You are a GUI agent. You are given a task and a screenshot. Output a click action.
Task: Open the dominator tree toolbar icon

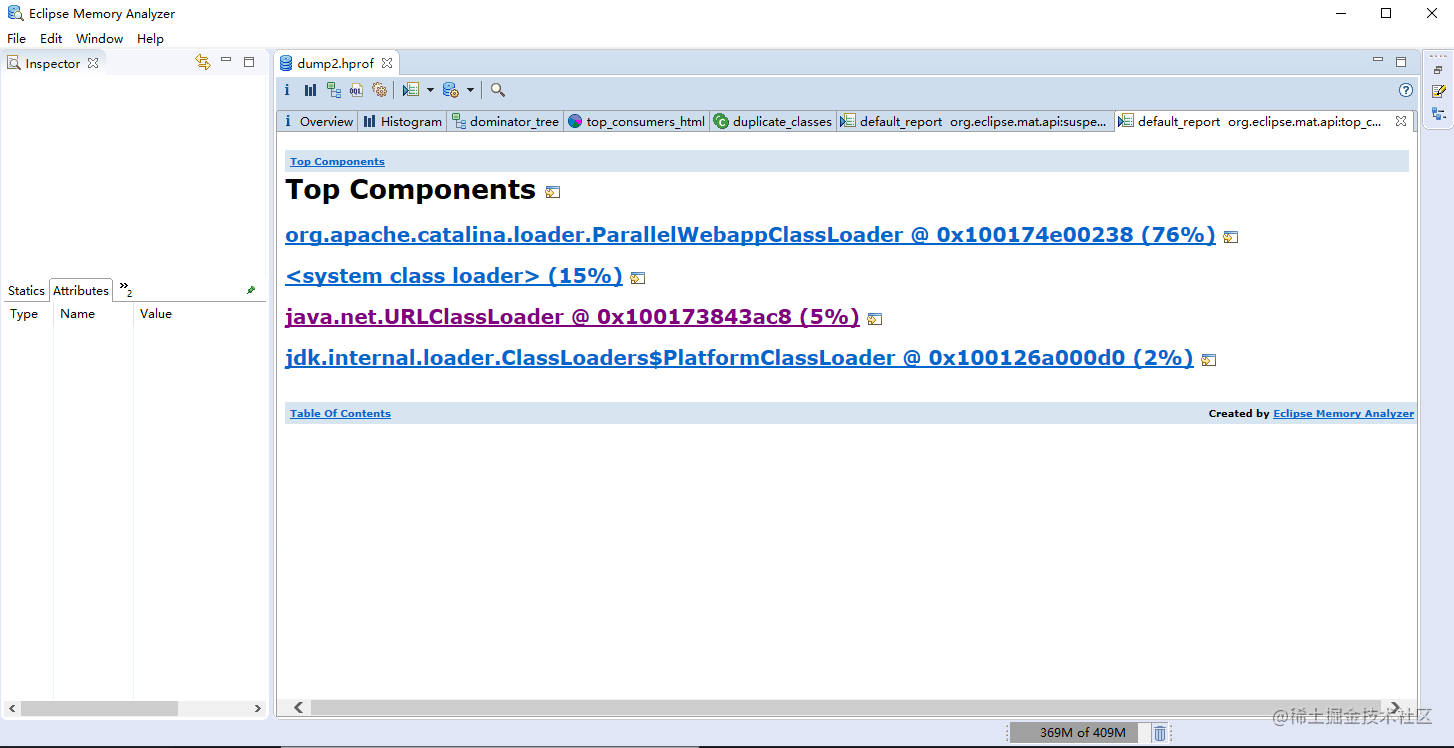pos(334,90)
